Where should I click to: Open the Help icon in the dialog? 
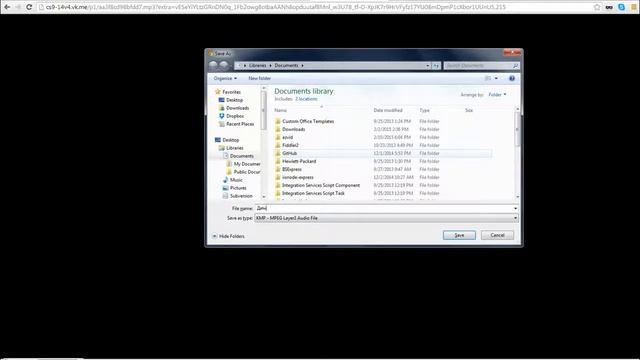pyautogui.click(x=511, y=78)
